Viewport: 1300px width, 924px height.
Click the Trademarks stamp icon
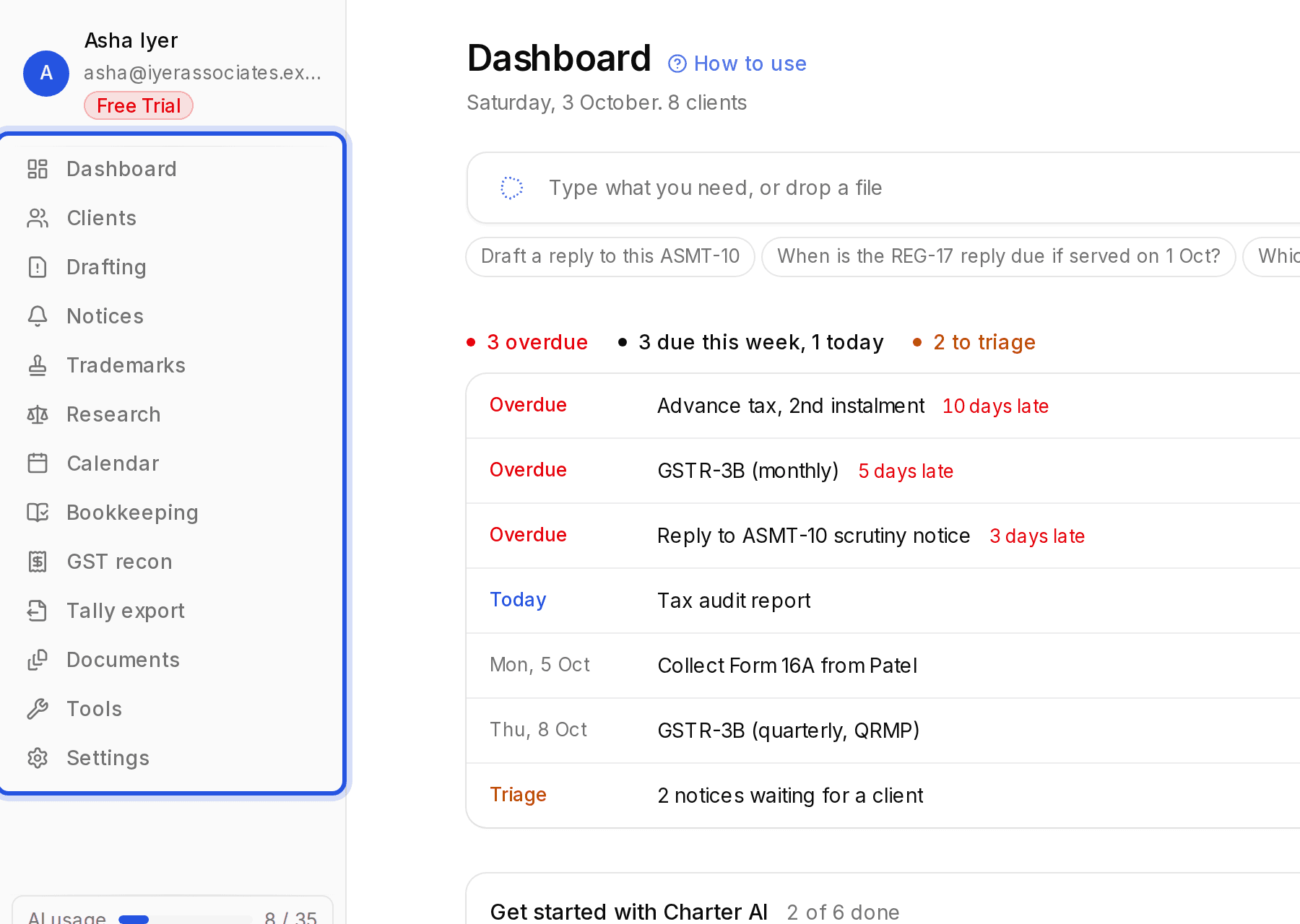(38, 365)
